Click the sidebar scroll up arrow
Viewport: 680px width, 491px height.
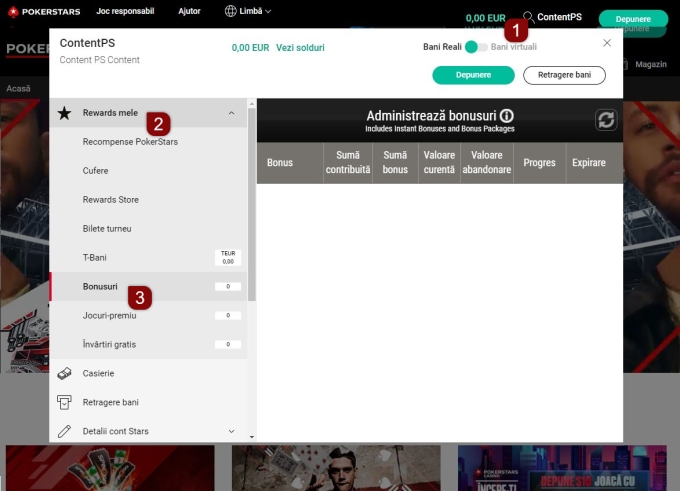click(252, 104)
